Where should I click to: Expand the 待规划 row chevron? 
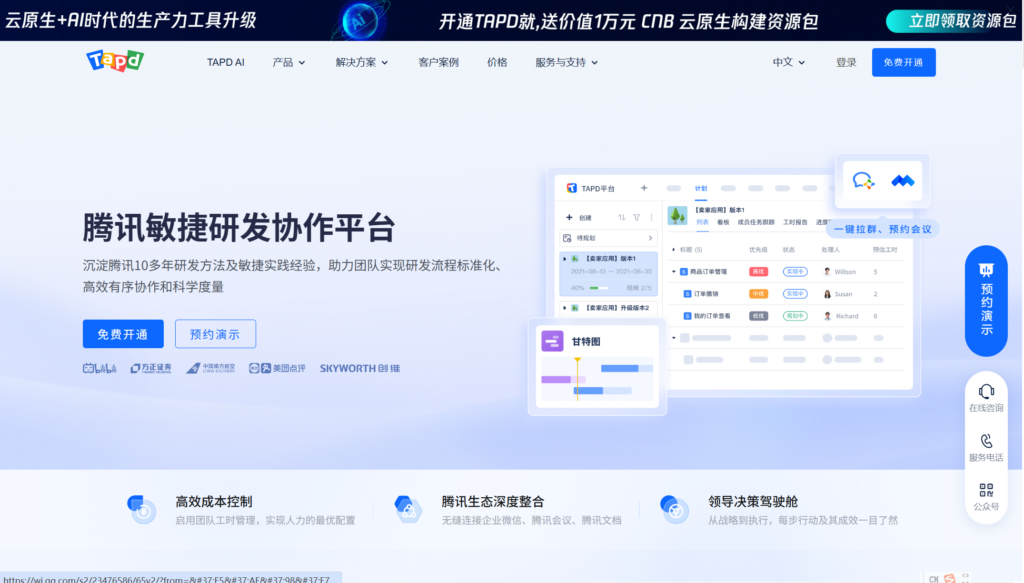(650, 238)
